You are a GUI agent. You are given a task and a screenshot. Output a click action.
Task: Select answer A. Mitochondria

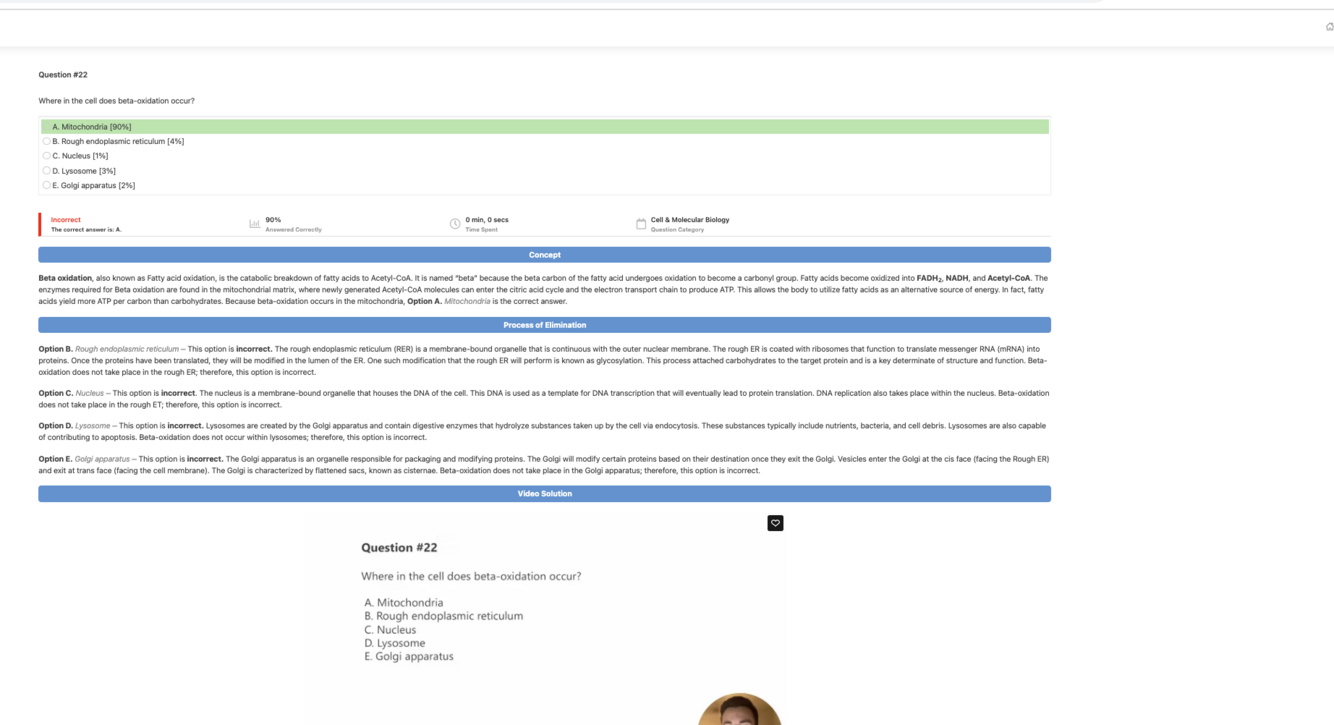tap(545, 127)
